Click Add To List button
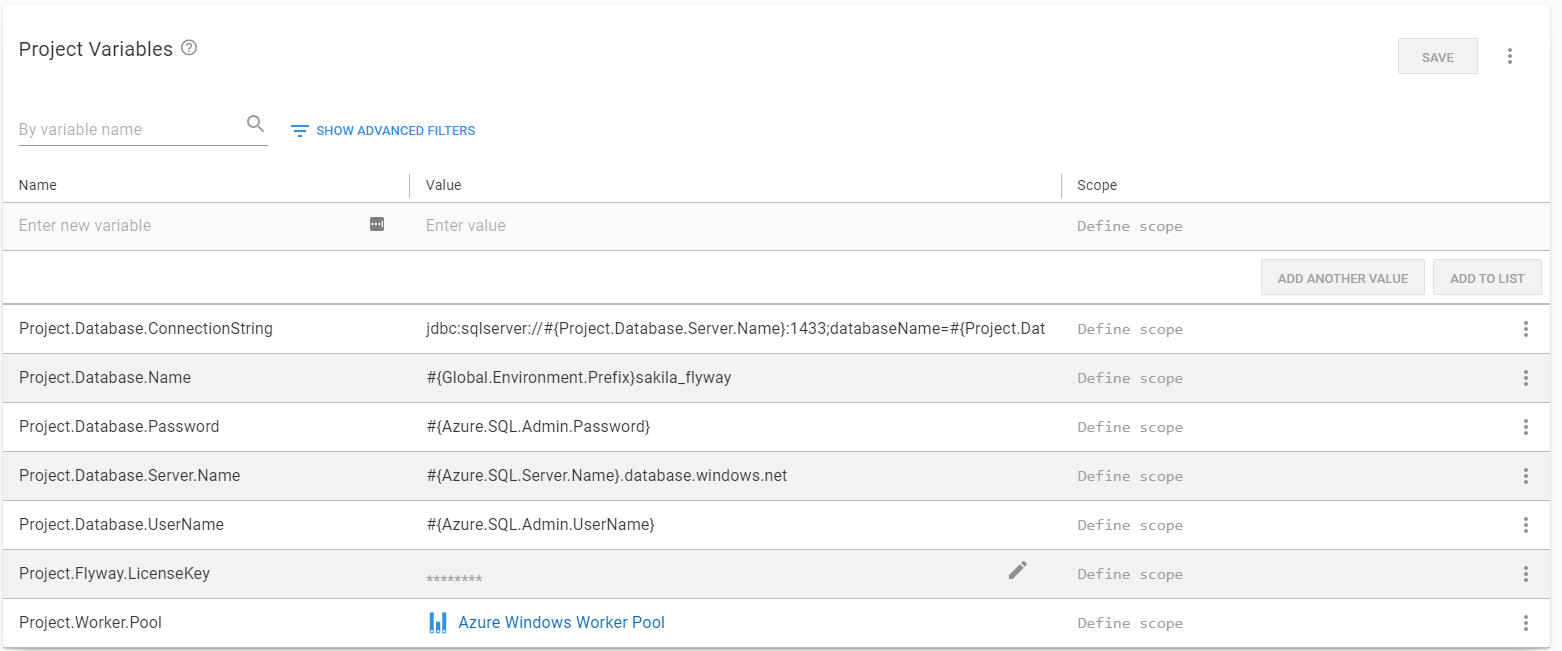The height and width of the screenshot is (651, 1562). click(1487, 278)
